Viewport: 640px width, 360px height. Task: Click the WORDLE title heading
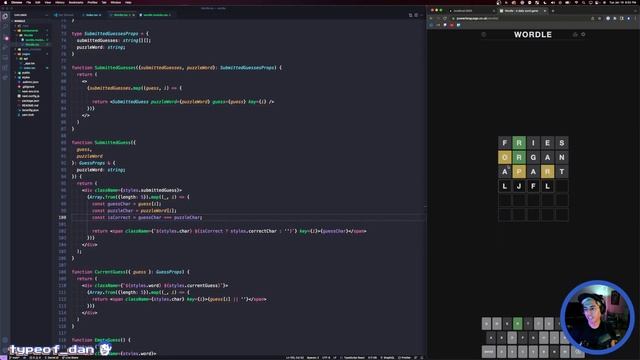coord(533,35)
